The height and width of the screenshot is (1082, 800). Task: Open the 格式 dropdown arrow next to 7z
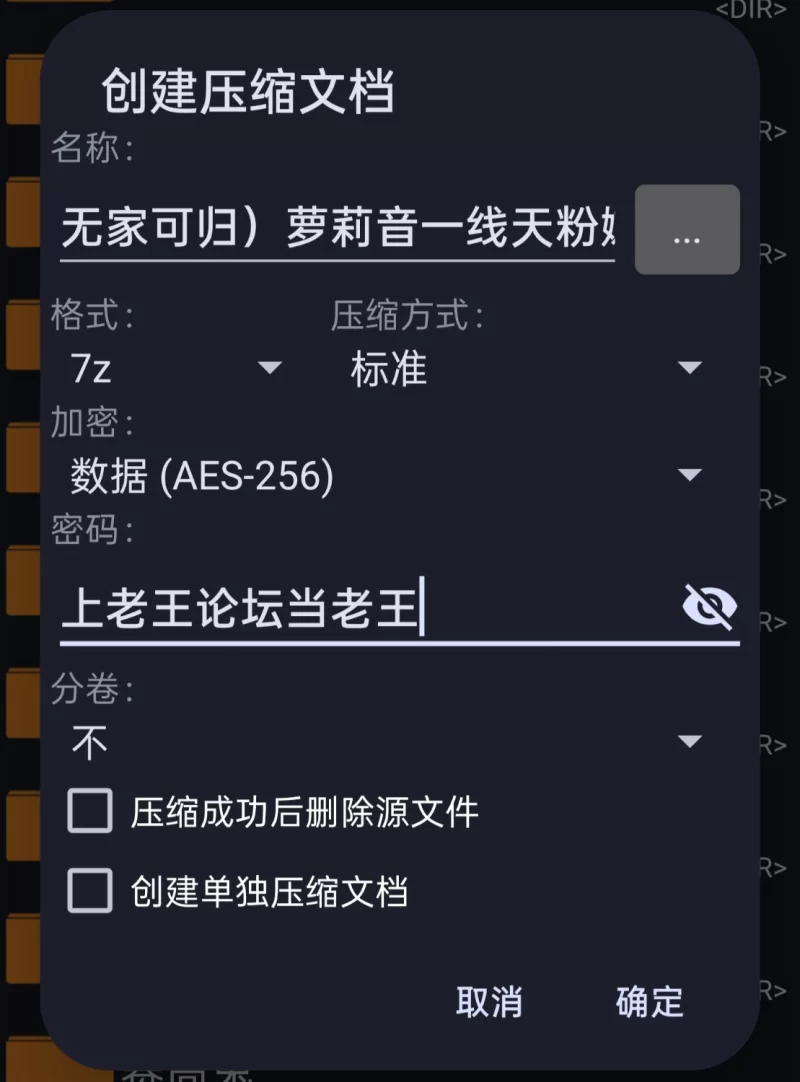click(270, 368)
